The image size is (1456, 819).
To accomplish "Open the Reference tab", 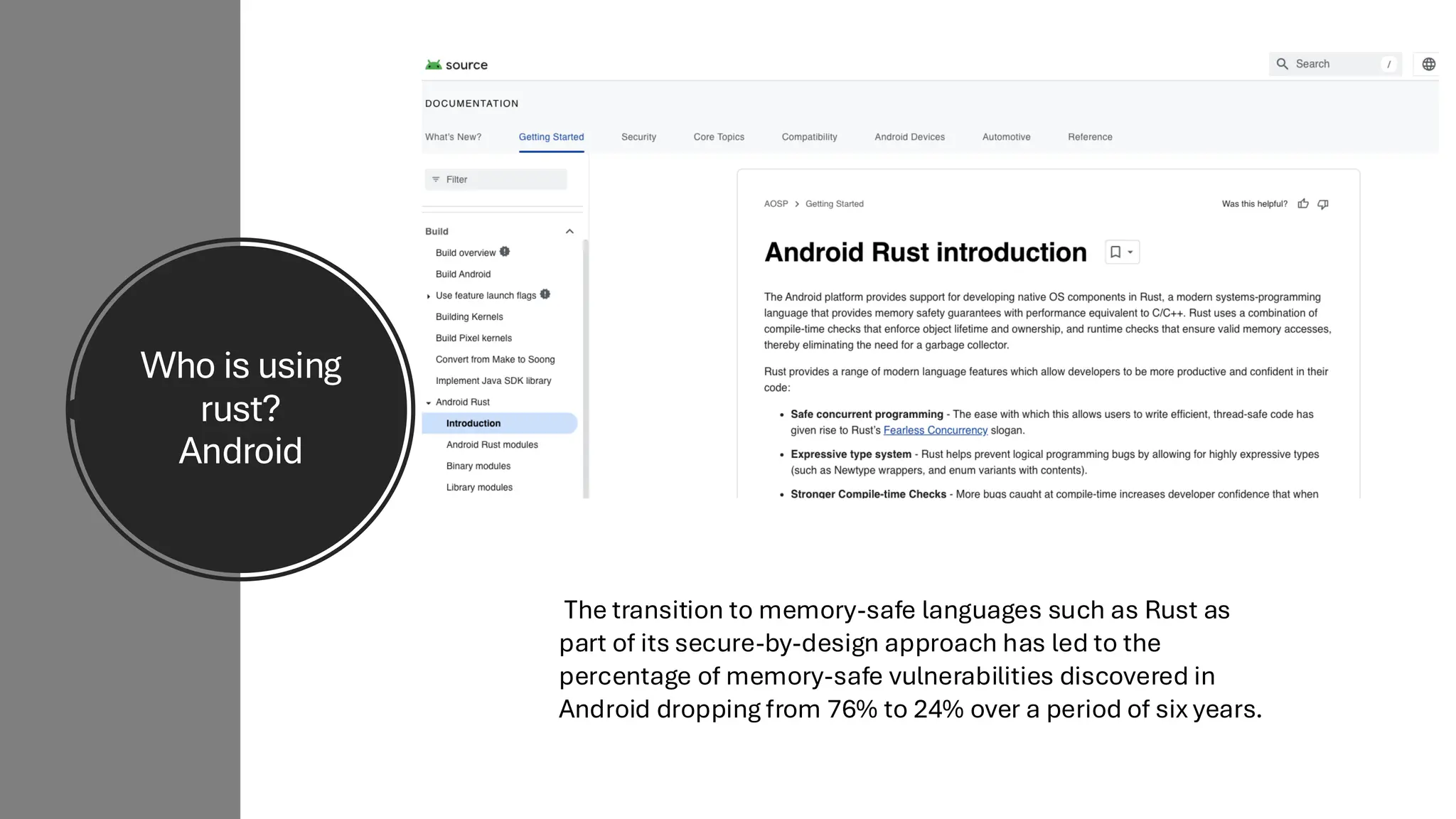I will 1090,136.
